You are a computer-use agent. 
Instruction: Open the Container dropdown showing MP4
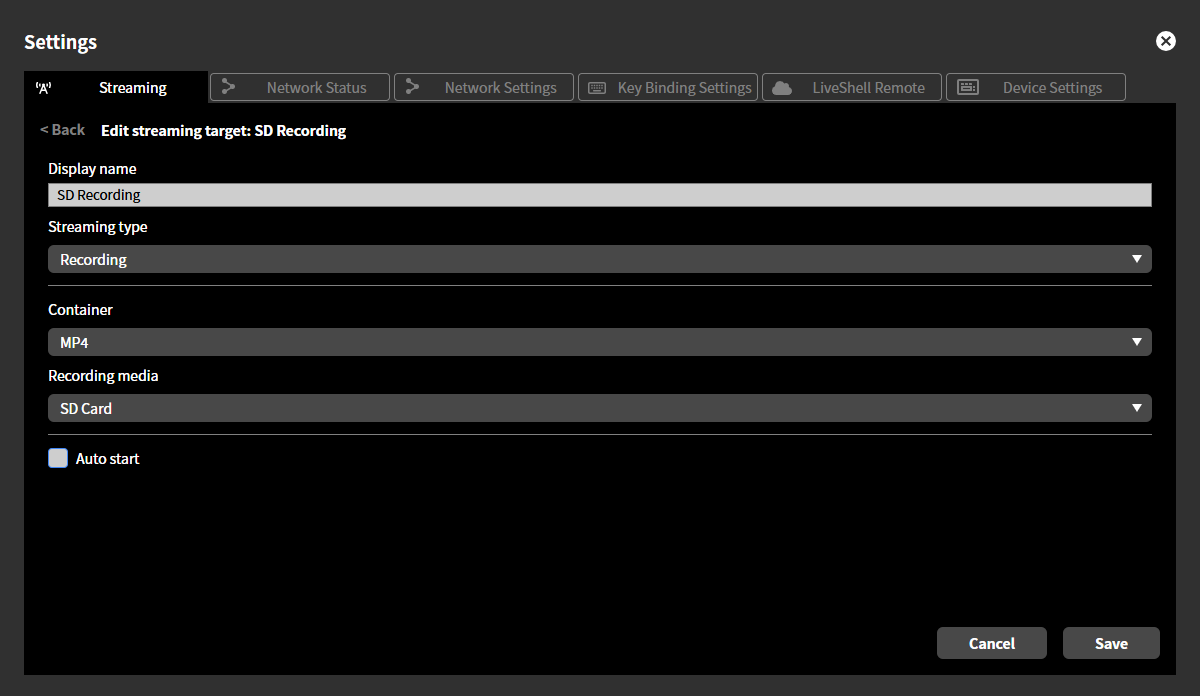tap(600, 341)
